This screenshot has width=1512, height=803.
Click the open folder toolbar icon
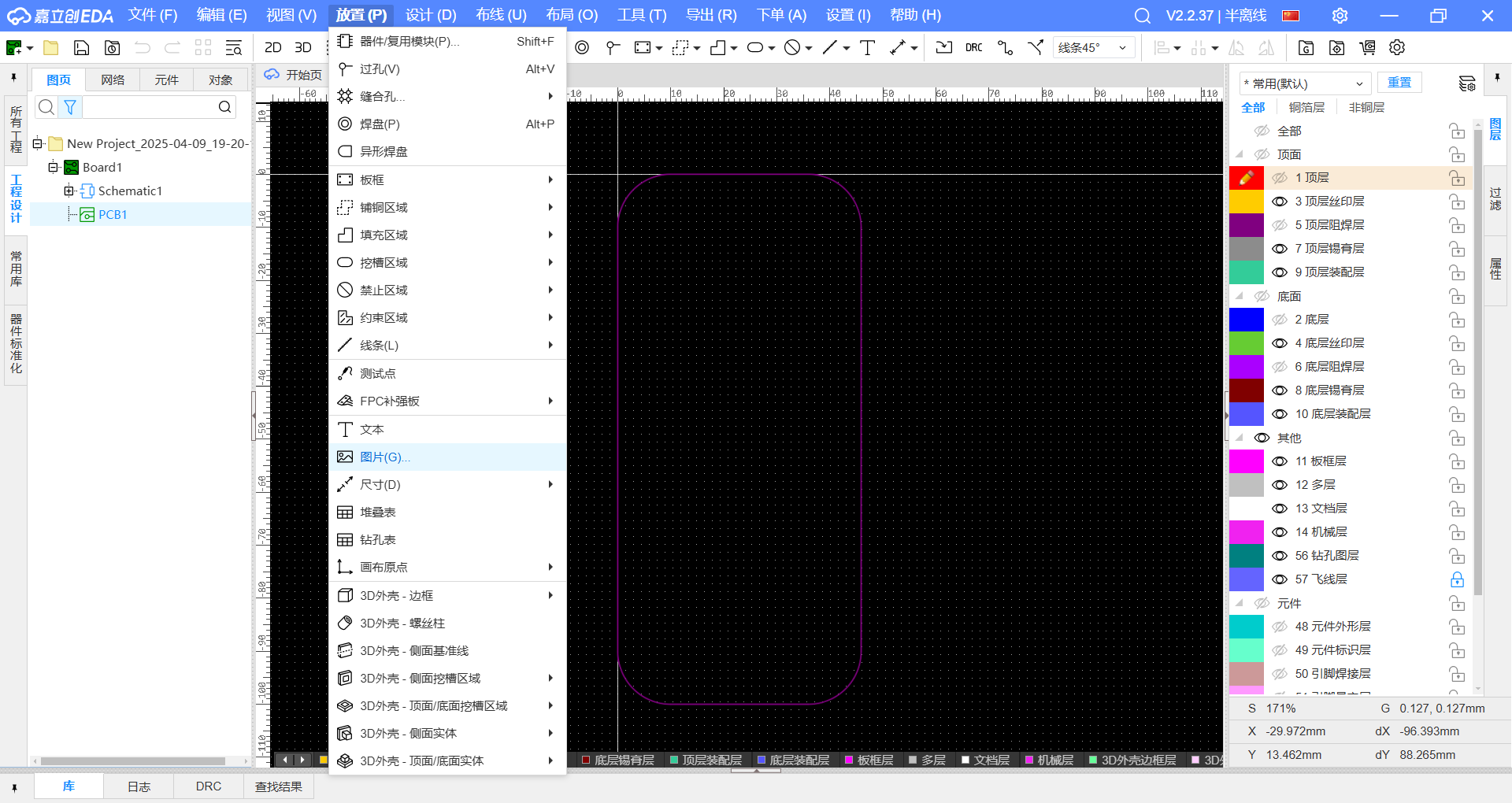pyautogui.click(x=51, y=48)
